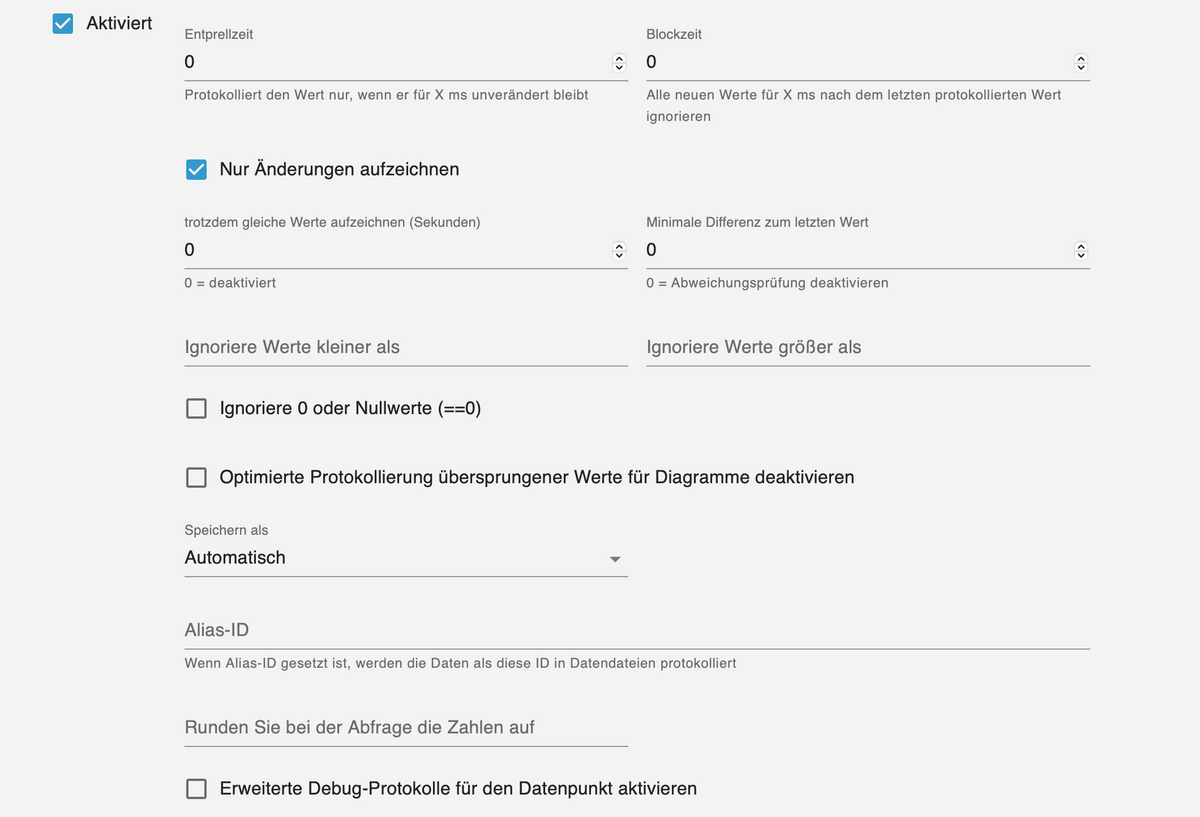The height and width of the screenshot is (817, 1200).
Task: Uncheck the Aktiviert checkbox
Action: point(63,23)
